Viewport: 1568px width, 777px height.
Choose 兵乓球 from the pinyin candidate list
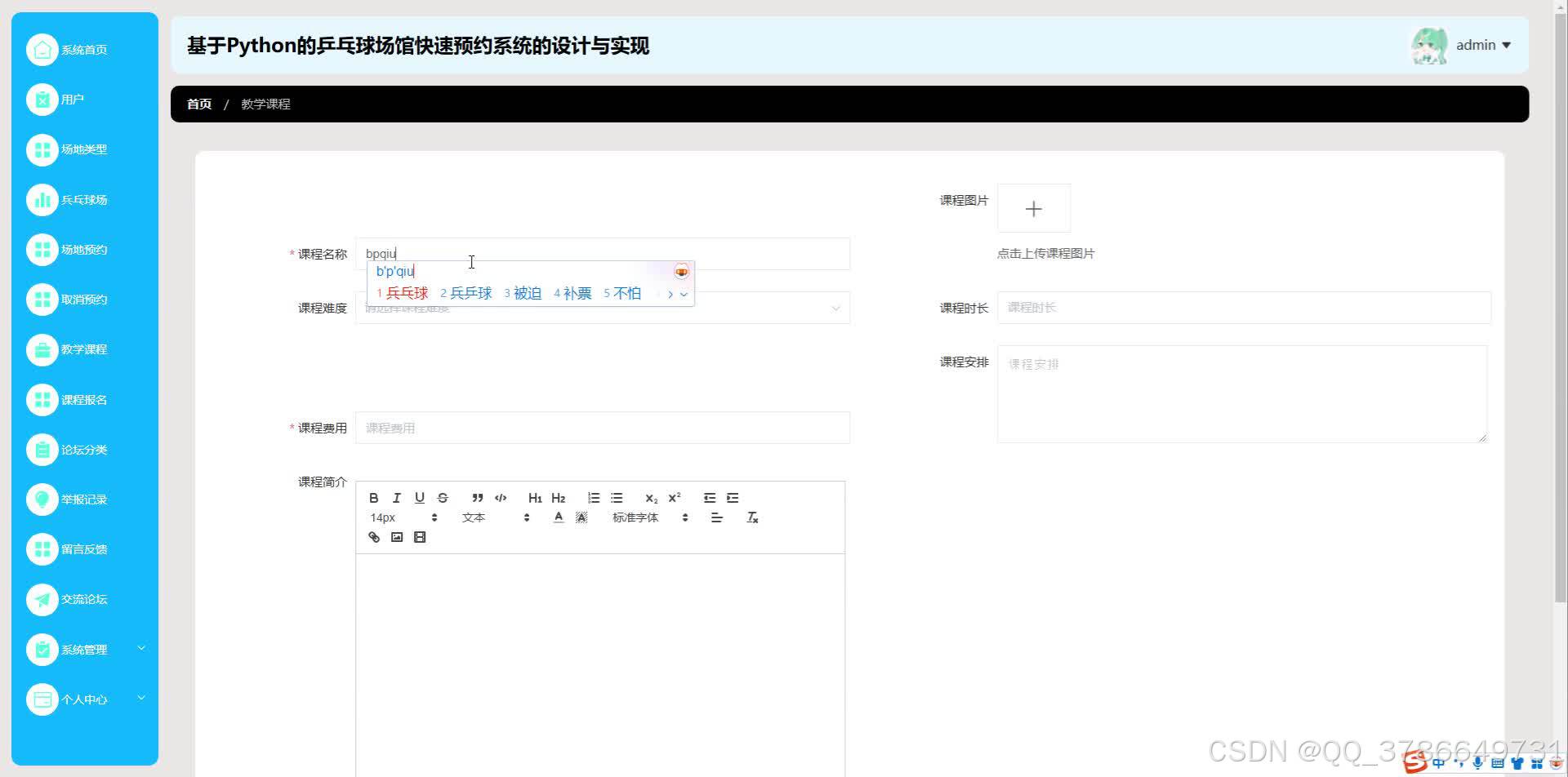click(x=472, y=293)
